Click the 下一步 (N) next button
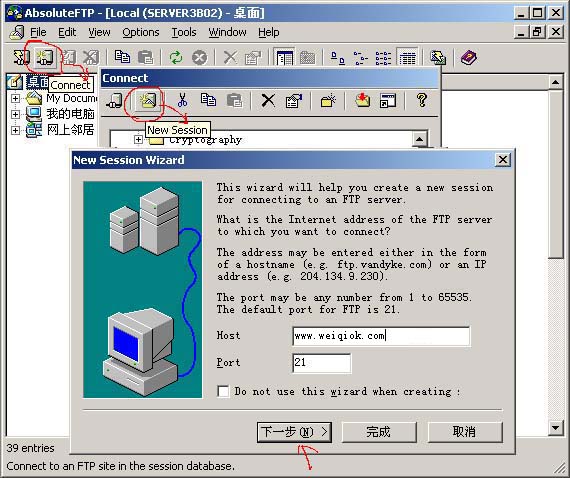This screenshot has height=478, width=570. point(294,432)
